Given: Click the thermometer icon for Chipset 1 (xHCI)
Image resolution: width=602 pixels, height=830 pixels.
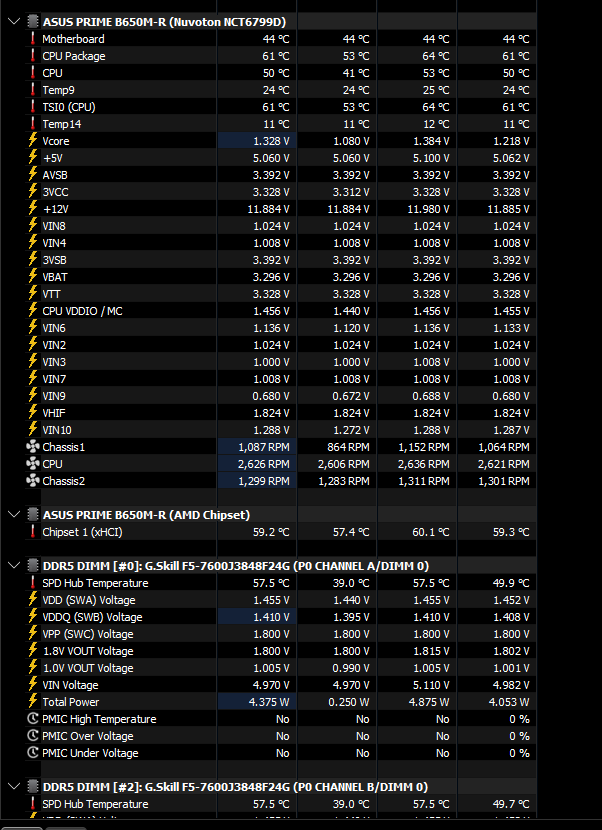Looking at the screenshot, I should pos(33,531).
